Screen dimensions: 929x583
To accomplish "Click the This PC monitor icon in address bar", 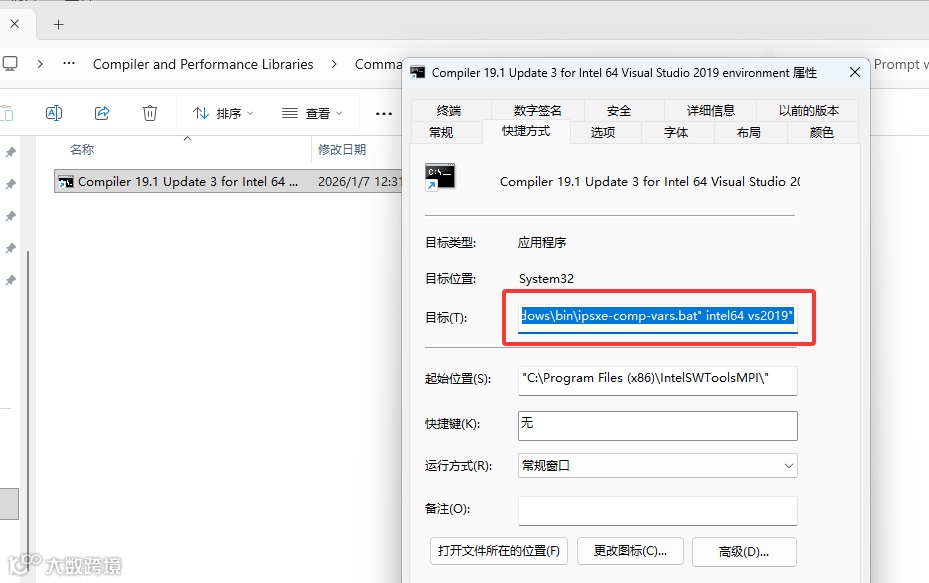I will tap(10, 63).
